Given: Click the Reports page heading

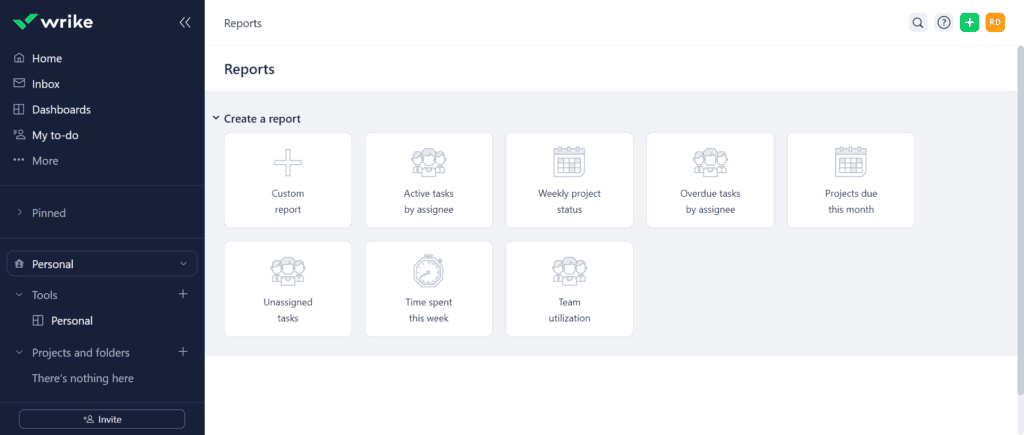Looking at the screenshot, I should 249,69.
